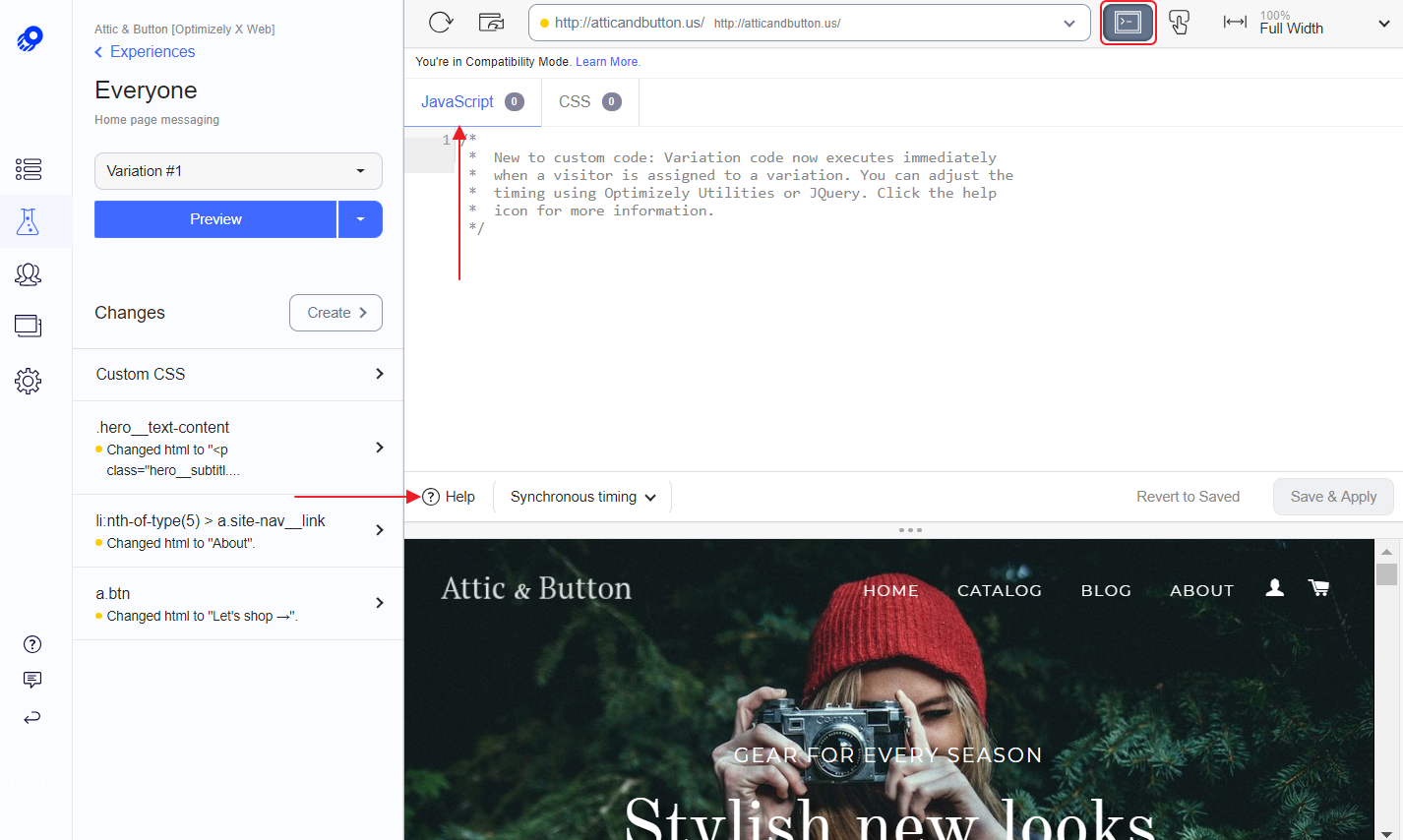Viewport: 1403px width, 840px height.
Task: Open the Synchronous timing dropdown
Action: 582,497
